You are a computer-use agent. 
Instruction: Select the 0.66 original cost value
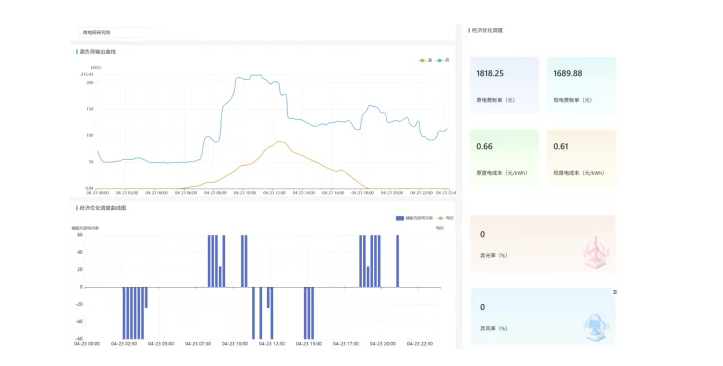pyautogui.click(x=484, y=147)
